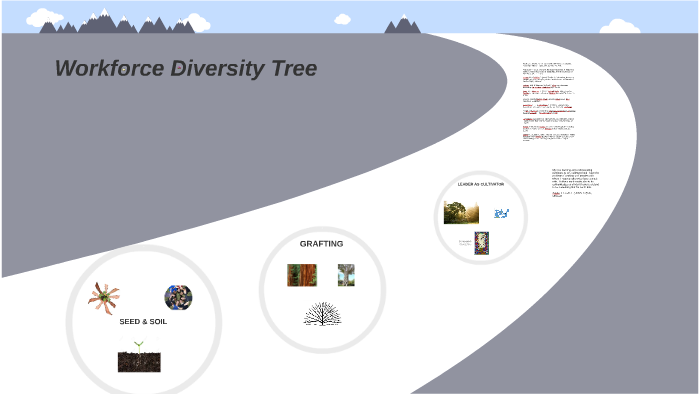Image resolution: width=700 pixels, height=394 pixels.
Task: Select the GRAFTING circle heading
Action: coord(321,244)
